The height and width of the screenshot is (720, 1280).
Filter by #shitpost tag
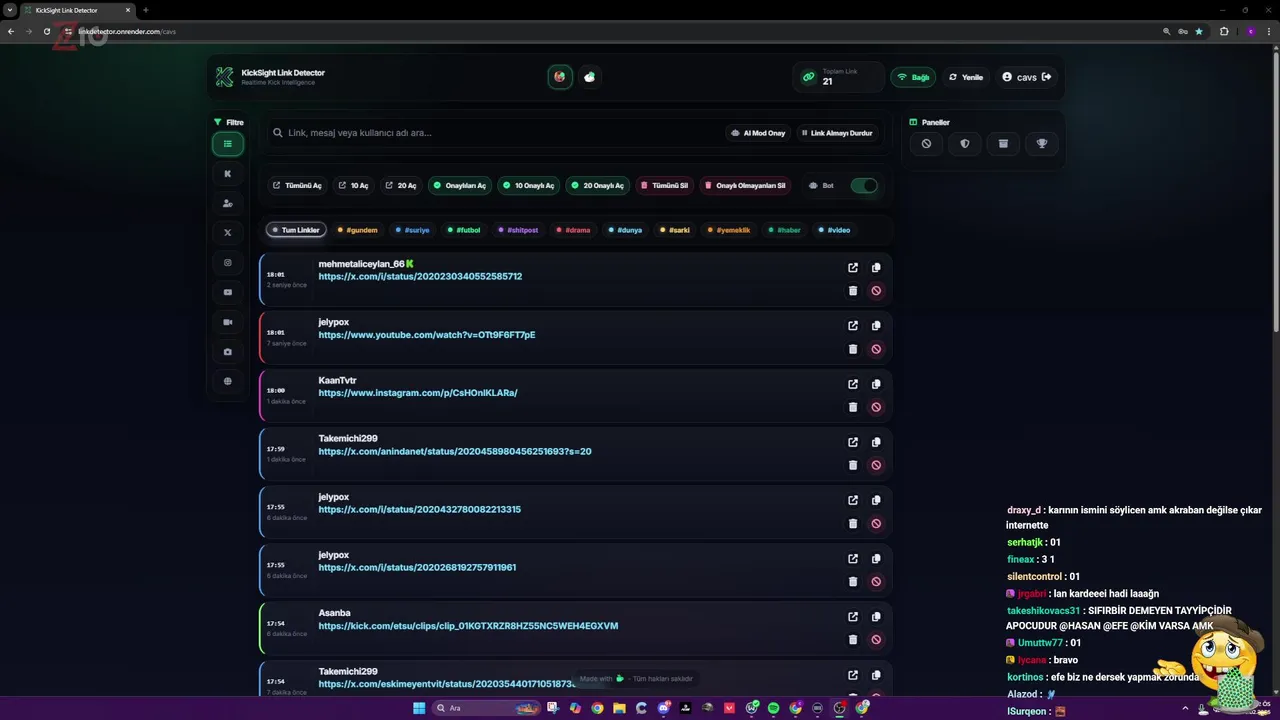(518, 230)
